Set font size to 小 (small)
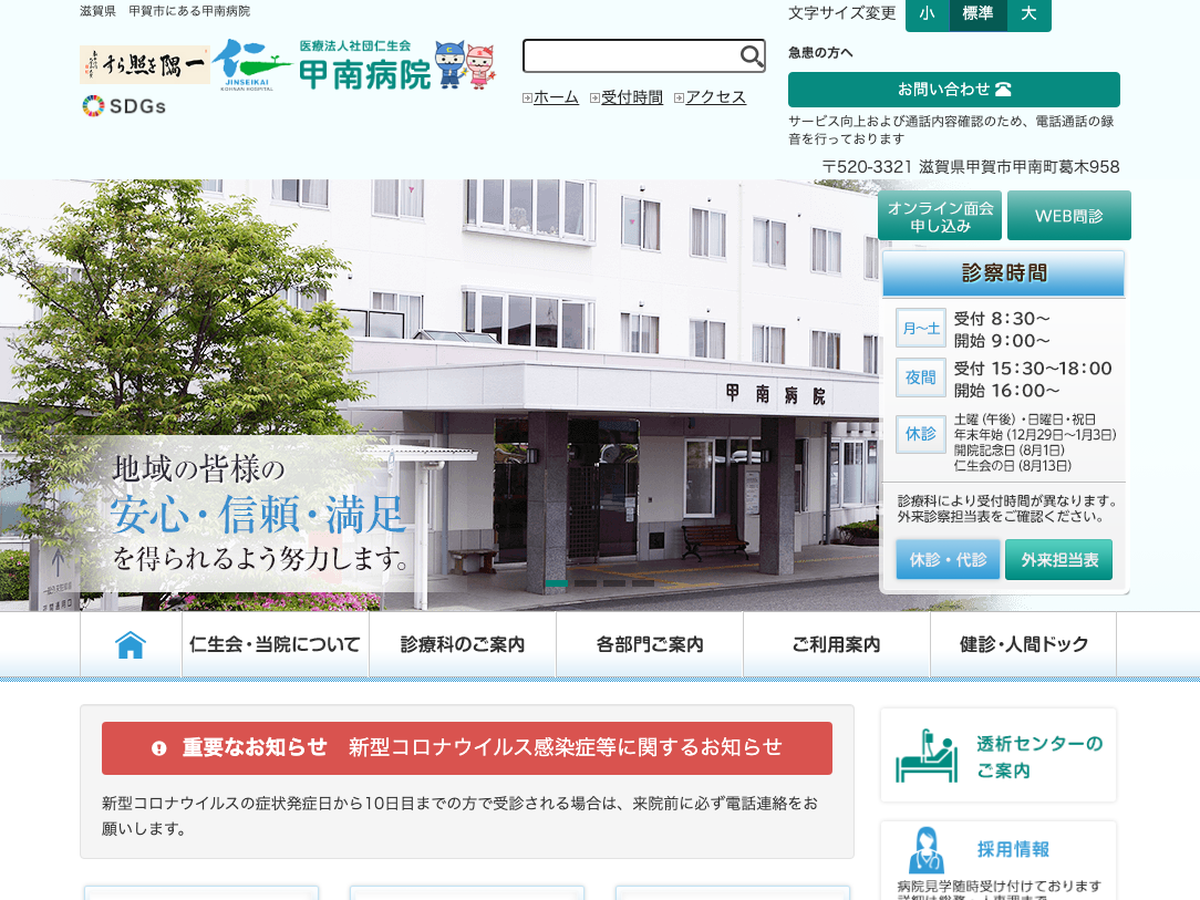1200x900 pixels. [927, 14]
